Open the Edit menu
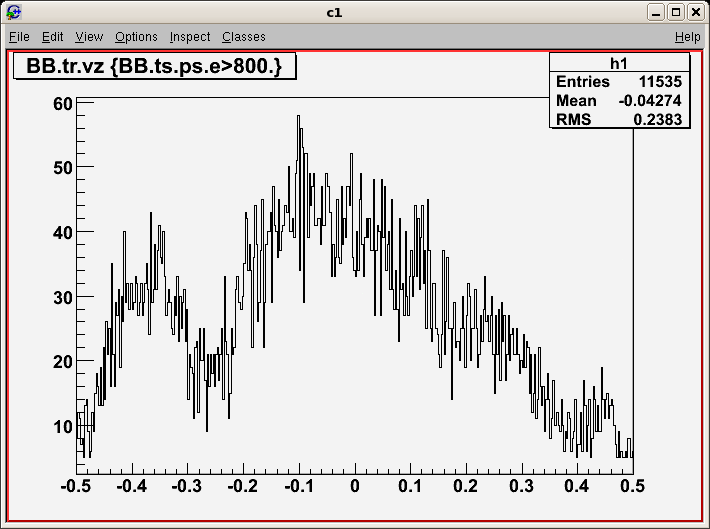Image resolution: width=710 pixels, height=529 pixels. click(x=53, y=37)
